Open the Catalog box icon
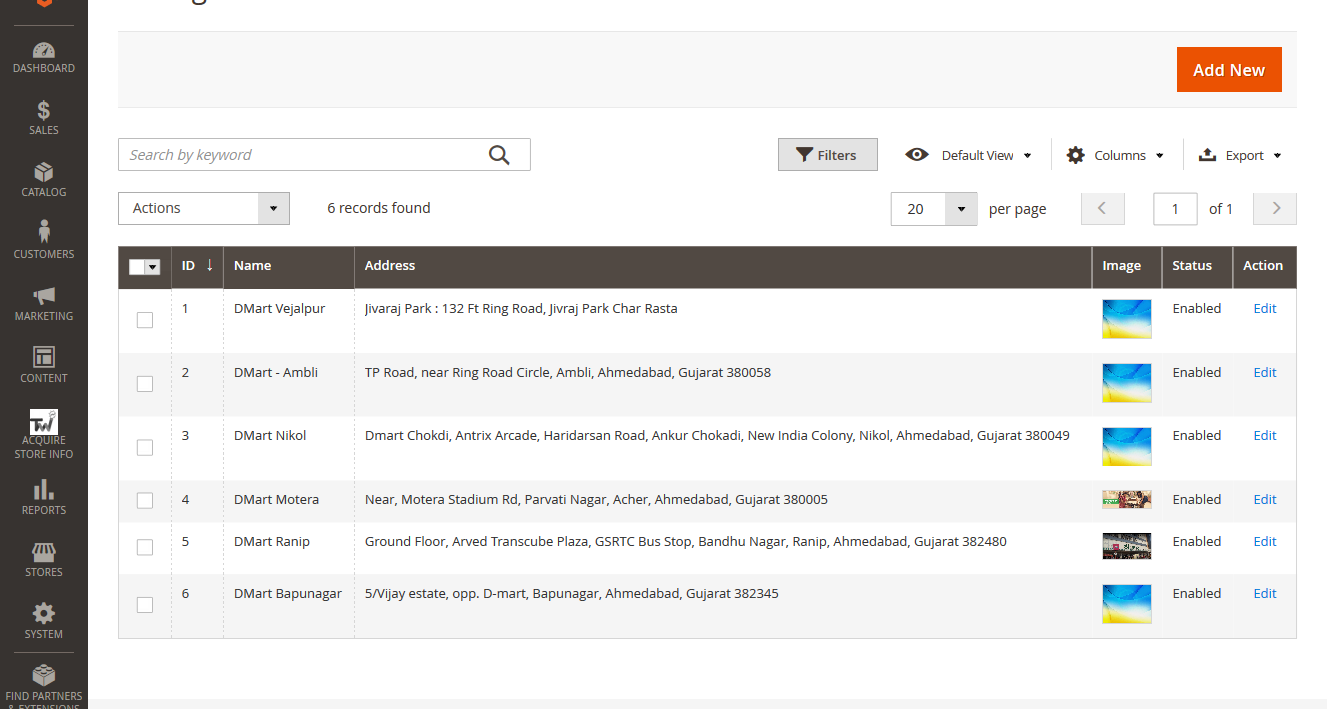 [x=43, y=172]
